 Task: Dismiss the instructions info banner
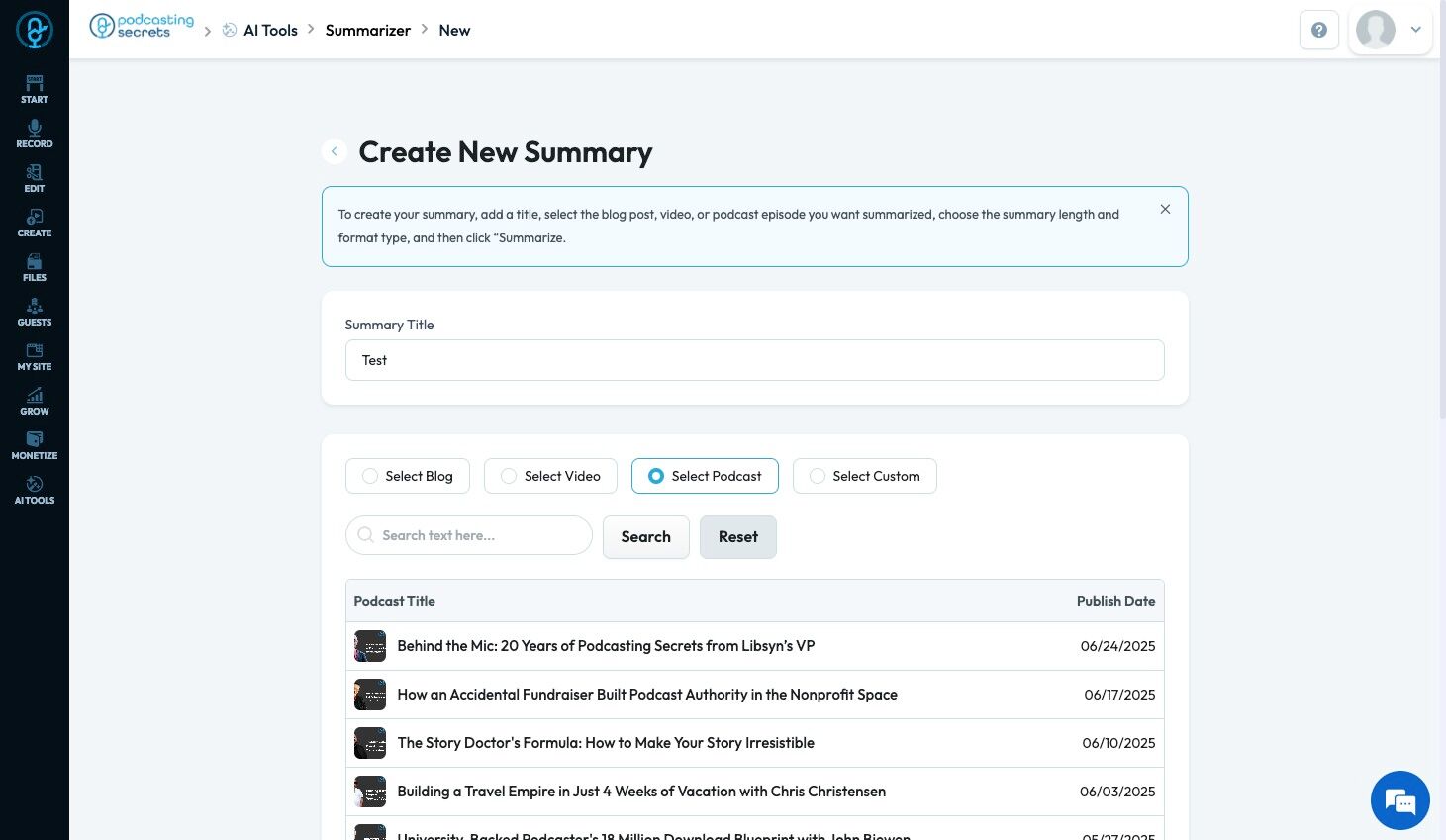pyautogui.click(x=1165, y=209)
